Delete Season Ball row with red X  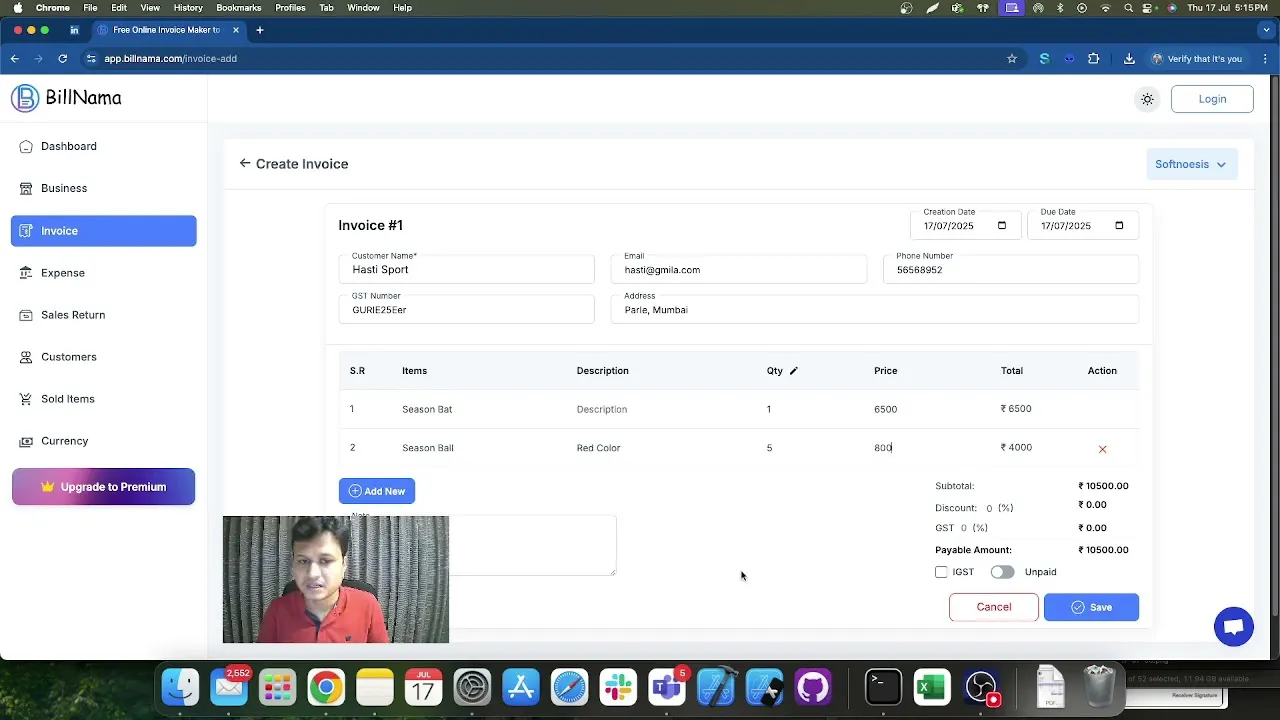[x=1103, y=449]
